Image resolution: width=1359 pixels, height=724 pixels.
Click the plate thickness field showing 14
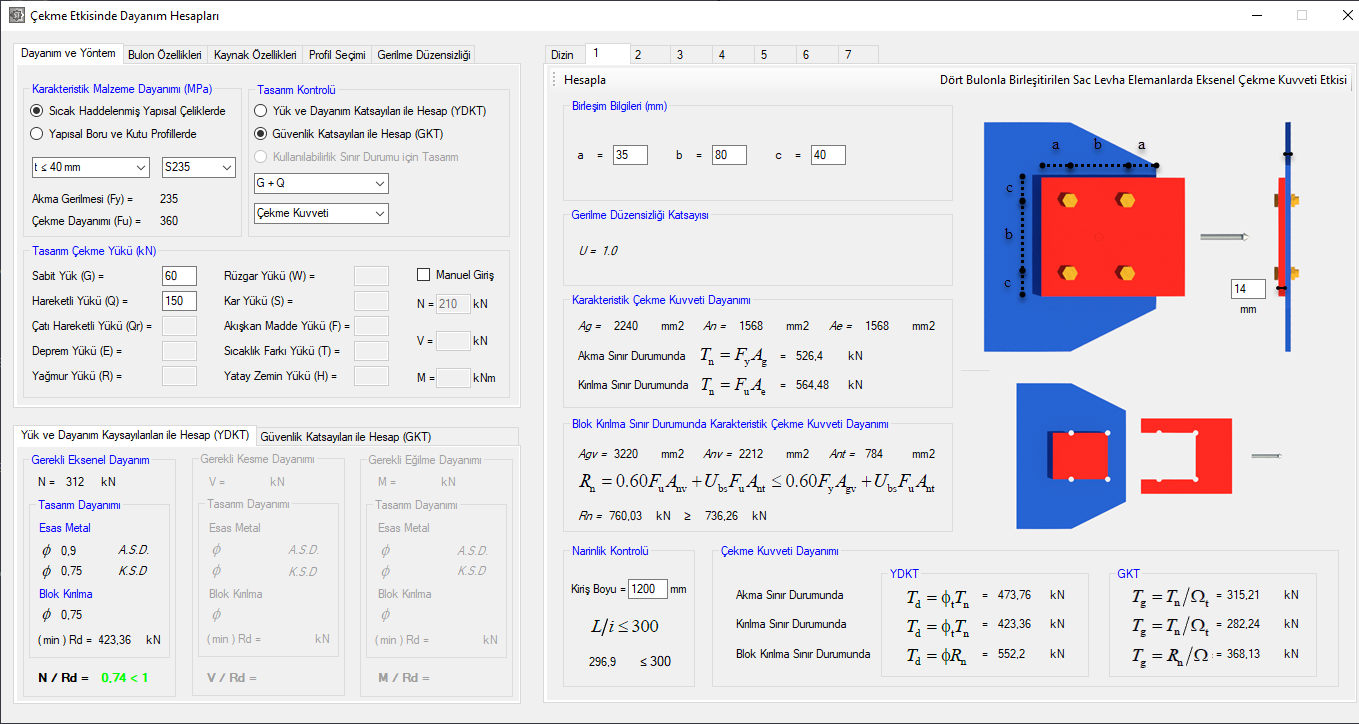1248,289
